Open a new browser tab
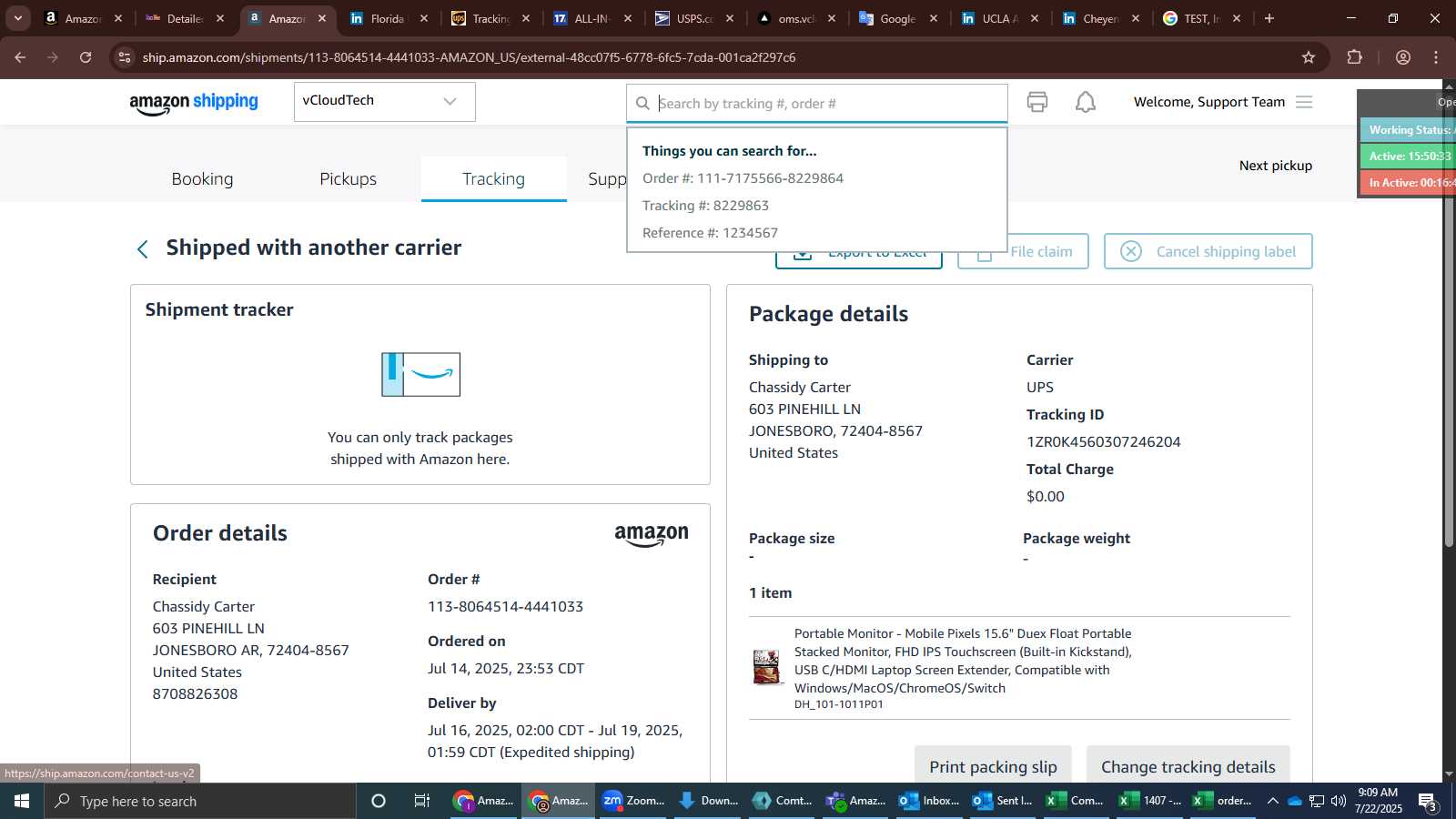Screen dimensions: 1456x819 pyautogui.click(x=1269, y=18)
